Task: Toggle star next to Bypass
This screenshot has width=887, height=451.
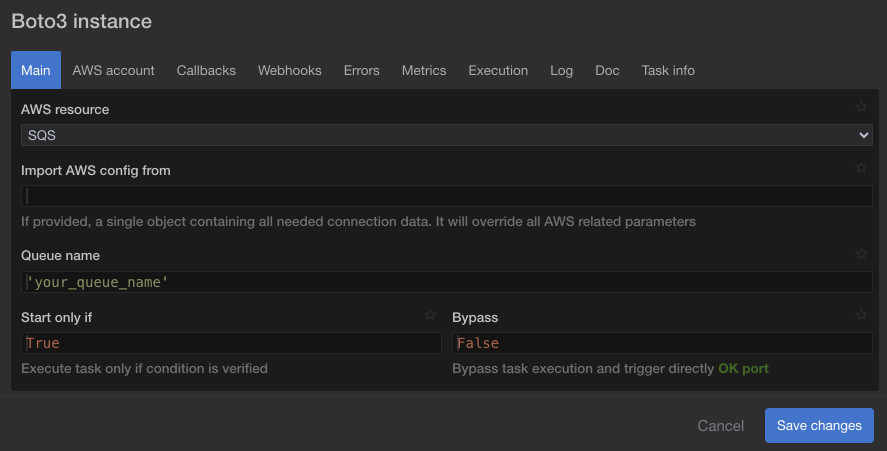Action: pos(861,315)
